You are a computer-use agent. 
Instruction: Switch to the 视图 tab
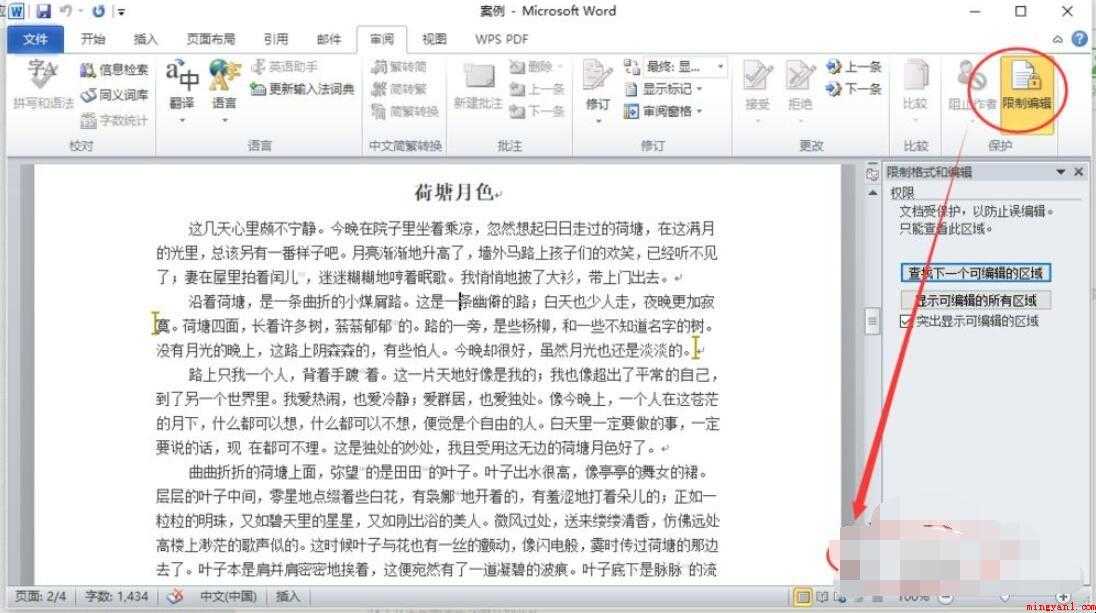click(x=434, y=39)
